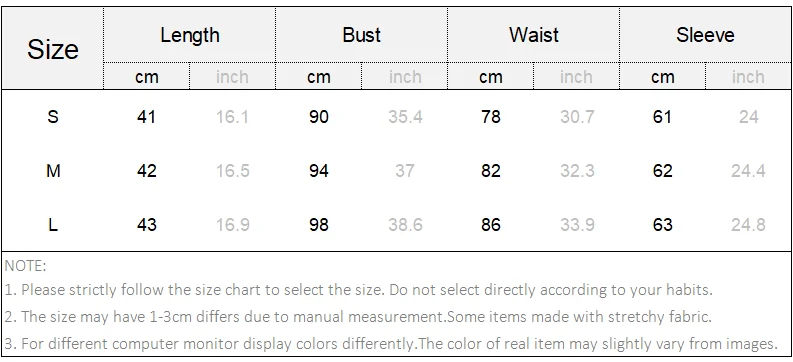Click Sleeve value 61 cm for S
The image size is (793, 362).
pos(663,117)
